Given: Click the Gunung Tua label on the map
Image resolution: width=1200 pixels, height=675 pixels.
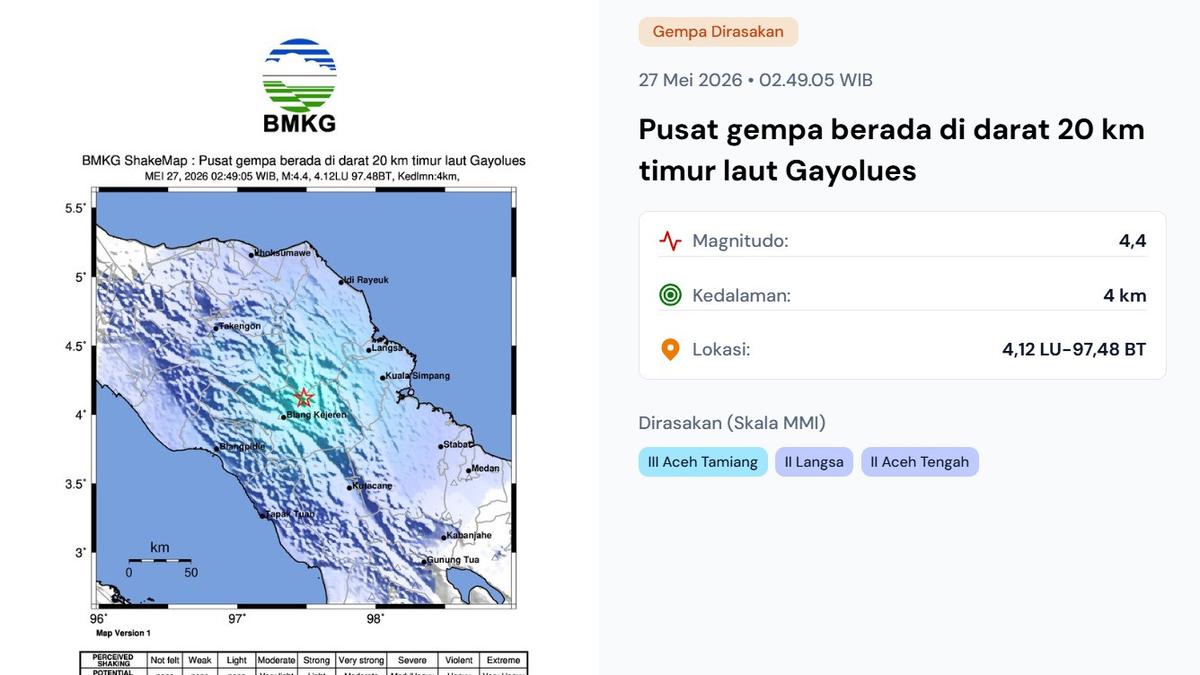Looking at the screenshot, I should pyautogui.click(x=454, y=559).
